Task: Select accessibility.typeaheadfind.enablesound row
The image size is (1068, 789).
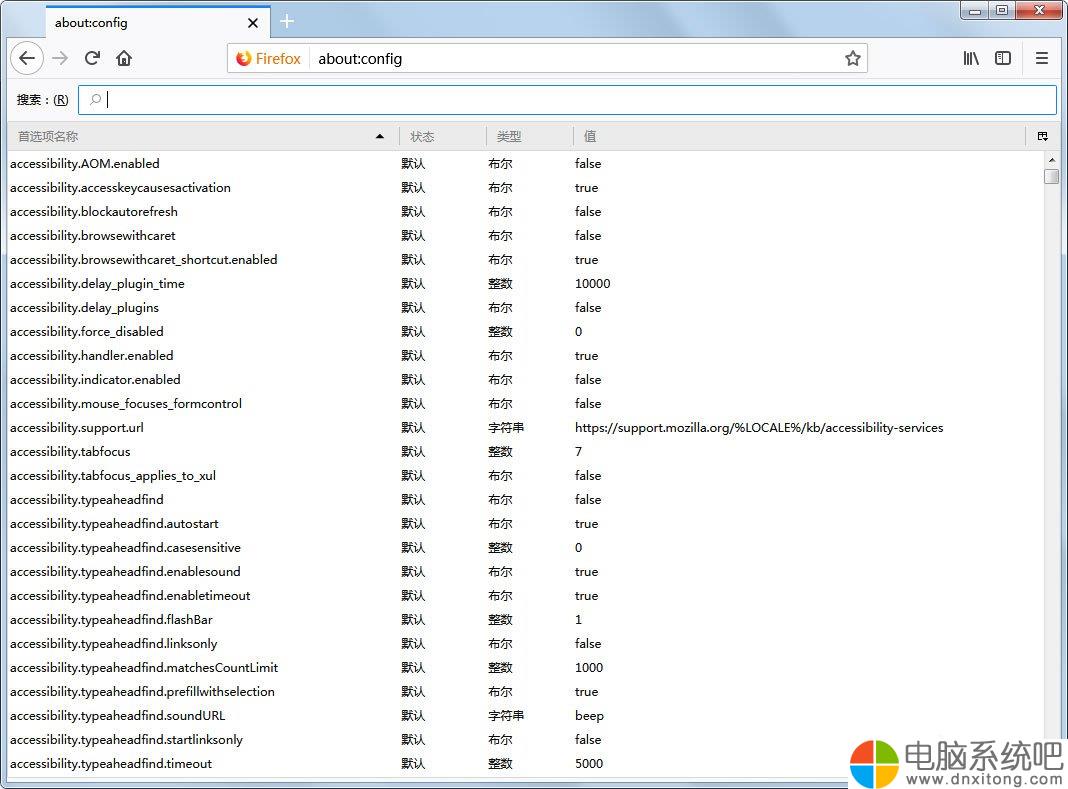Action: tap(525, 572)
